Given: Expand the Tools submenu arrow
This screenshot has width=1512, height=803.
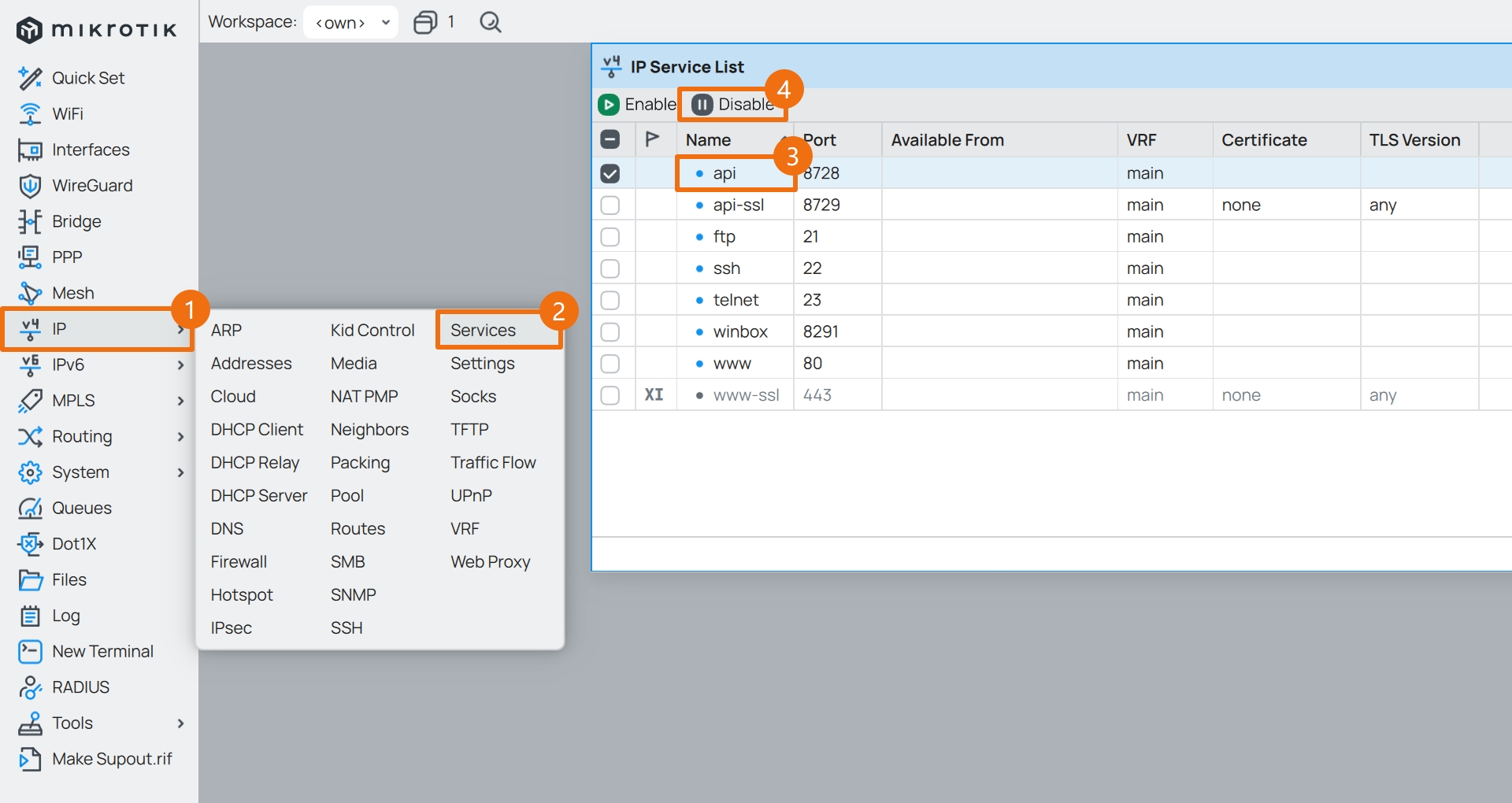Looking at the screenshot, I should (181, 723).
